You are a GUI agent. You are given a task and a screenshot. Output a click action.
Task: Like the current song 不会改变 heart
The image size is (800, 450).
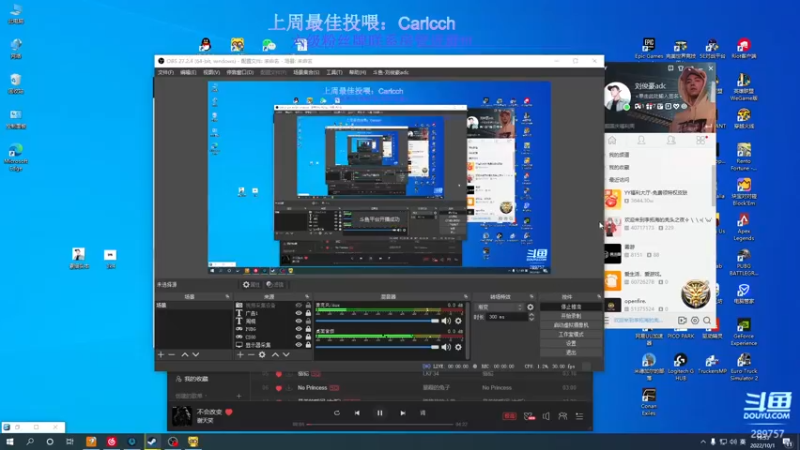click(229, 412)
